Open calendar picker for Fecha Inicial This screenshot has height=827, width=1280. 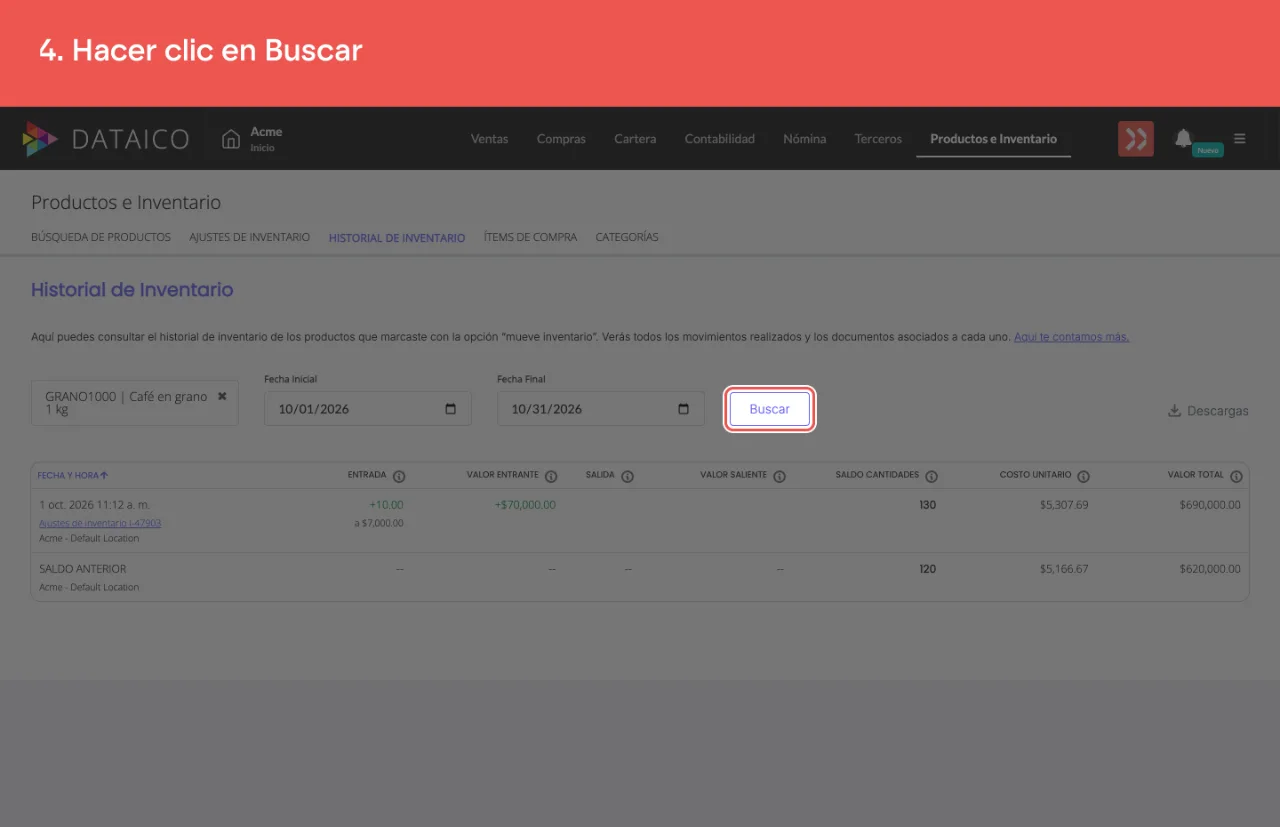point(450,409)
